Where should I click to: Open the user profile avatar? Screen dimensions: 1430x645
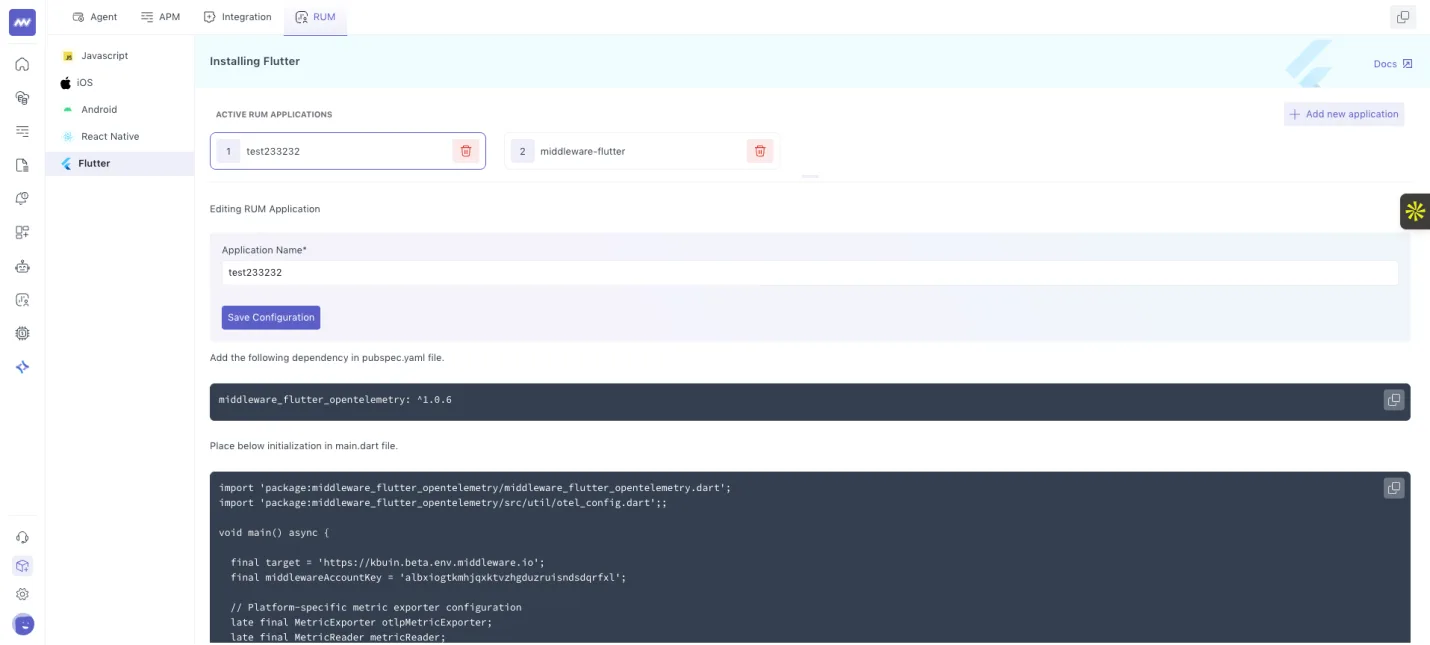pos(23,624)
